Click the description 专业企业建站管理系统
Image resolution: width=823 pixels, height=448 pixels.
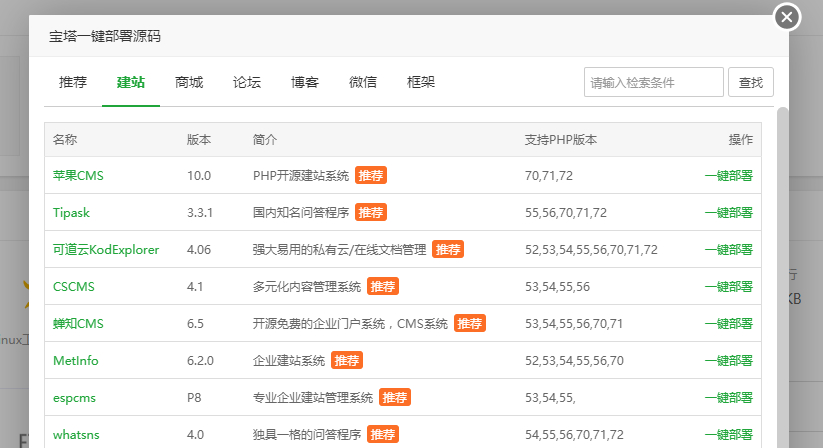coord(313,398)
